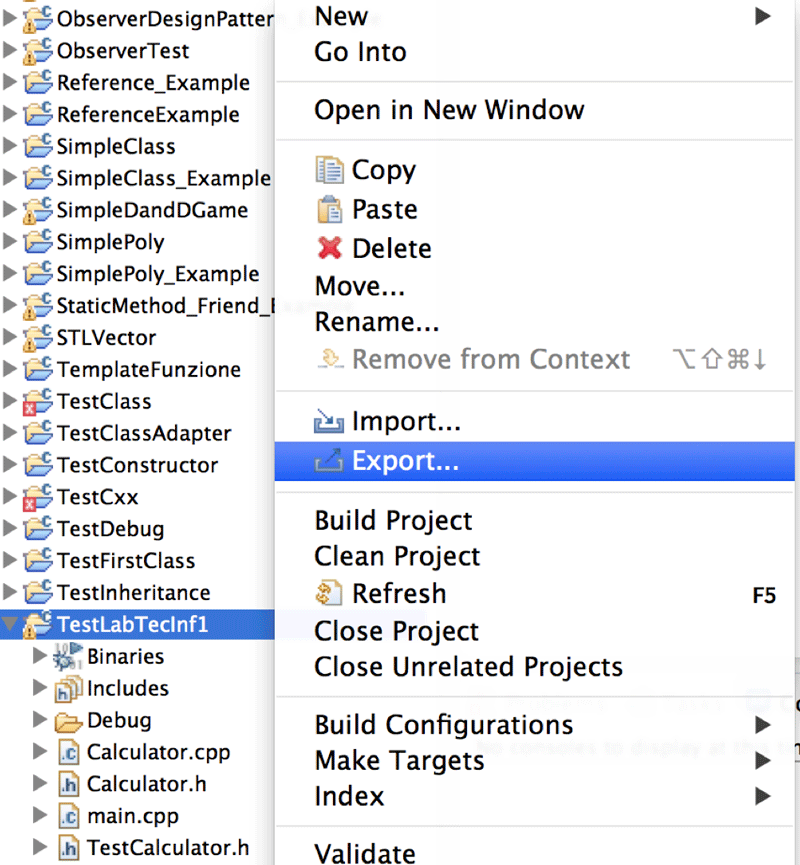Image resolution: width=800 pixels, height=865 pixels.
Task: Click the Refresh icon in context menu
Action: tap(329, 593)
